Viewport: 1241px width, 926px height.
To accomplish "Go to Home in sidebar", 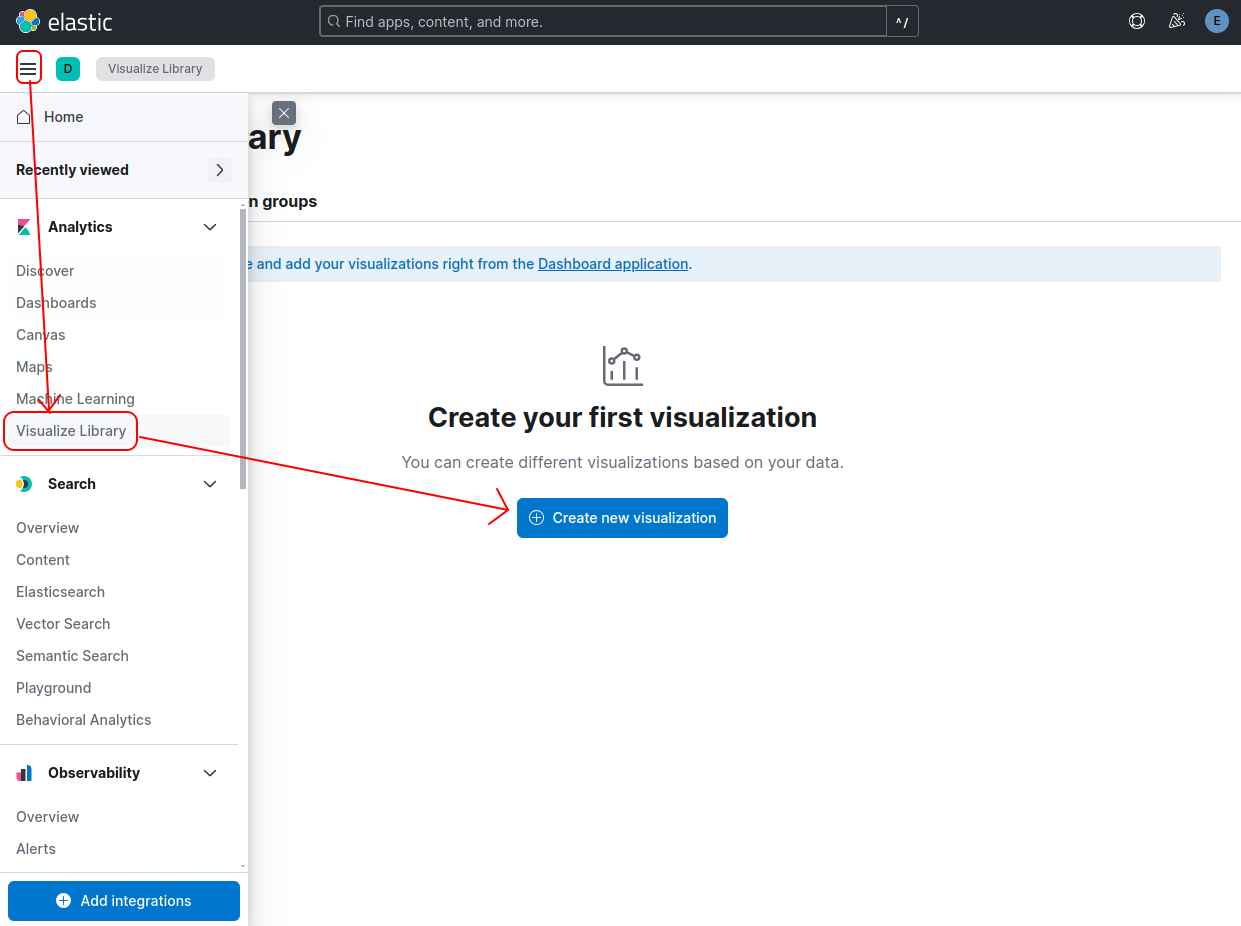I will 63,117.
